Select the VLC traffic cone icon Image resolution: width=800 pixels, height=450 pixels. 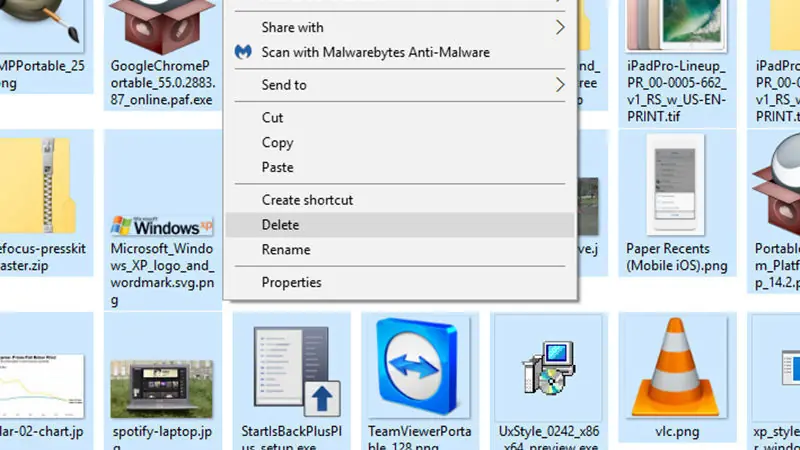(x=677, y=367)
